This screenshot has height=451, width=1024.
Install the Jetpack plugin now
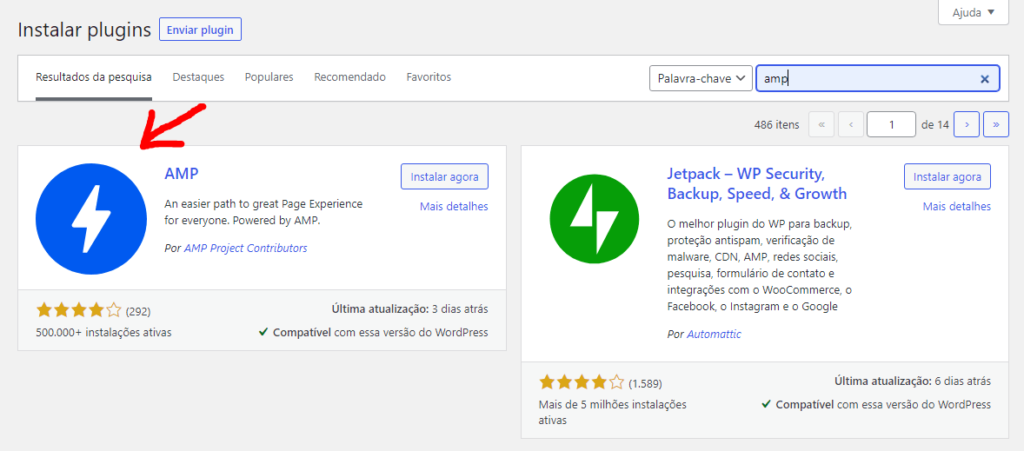[x=947, y=176]
